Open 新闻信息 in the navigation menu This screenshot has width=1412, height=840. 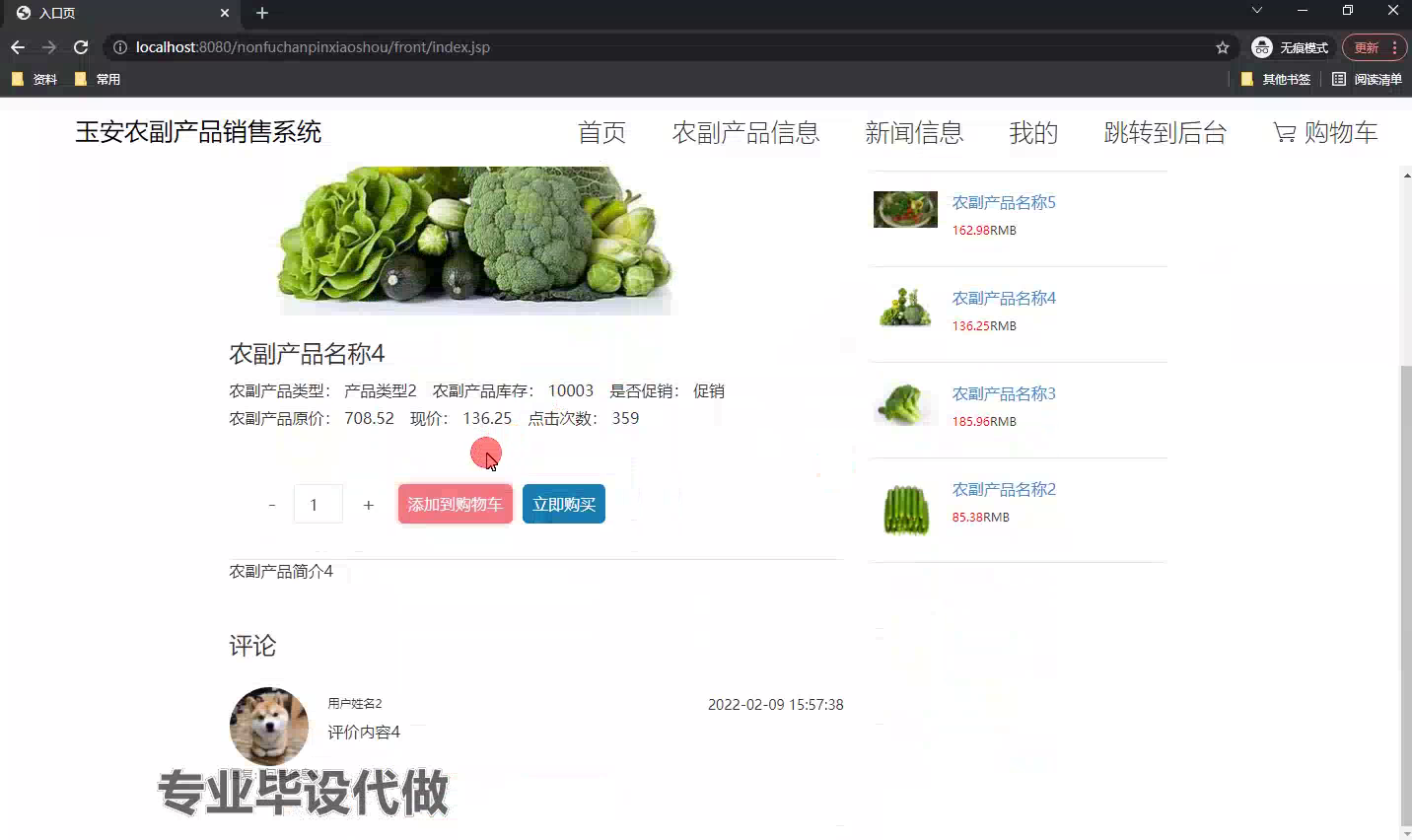click(x=914, y=132)
